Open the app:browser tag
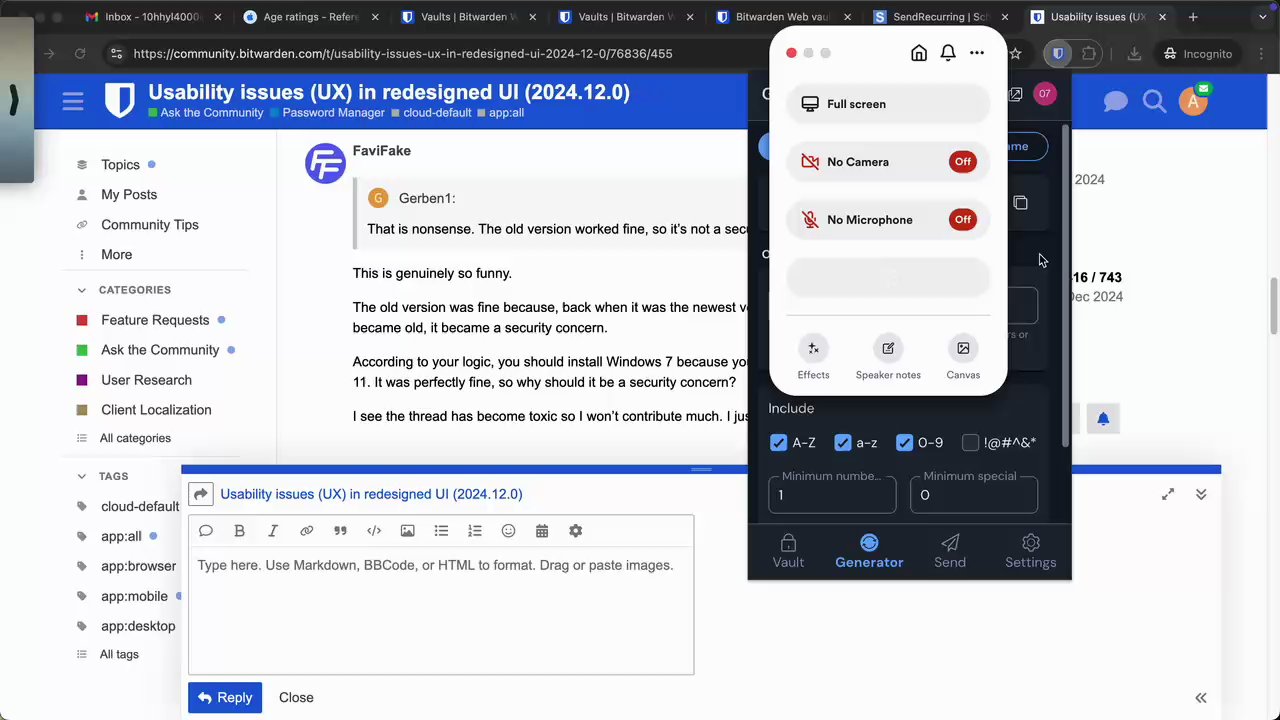 (138, 566)
